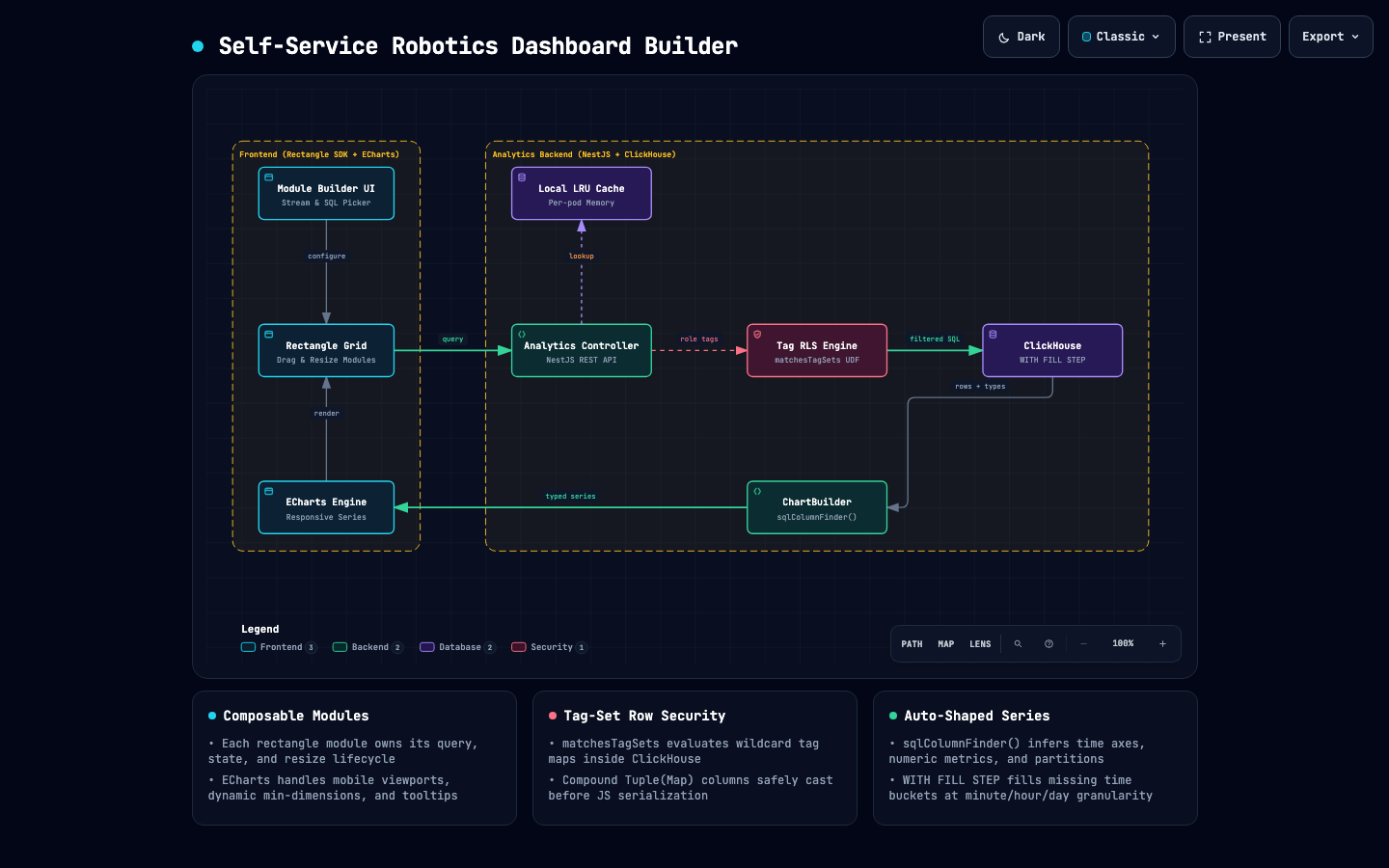Viewport: 1389px width, 868px height.
Task: Click the 'rows + types' edge label
Action: pos(980,387)
